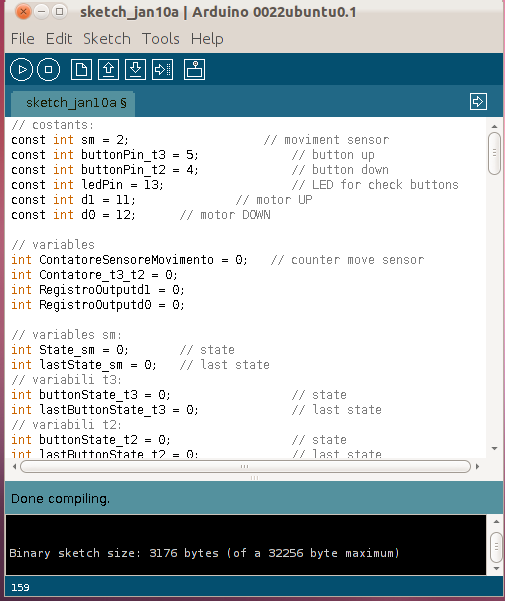This screenshot has height=601, width=505.
Task: Click the Stop button in toolbar
Action: (48, 69)
